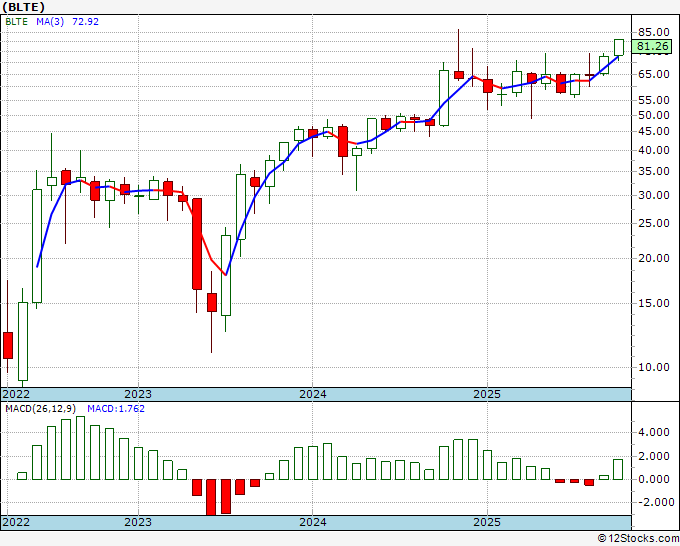Click the MACD:1.762 value label
Image resolution: width=680 pixels, height=546 pixels.
(116, 409)
